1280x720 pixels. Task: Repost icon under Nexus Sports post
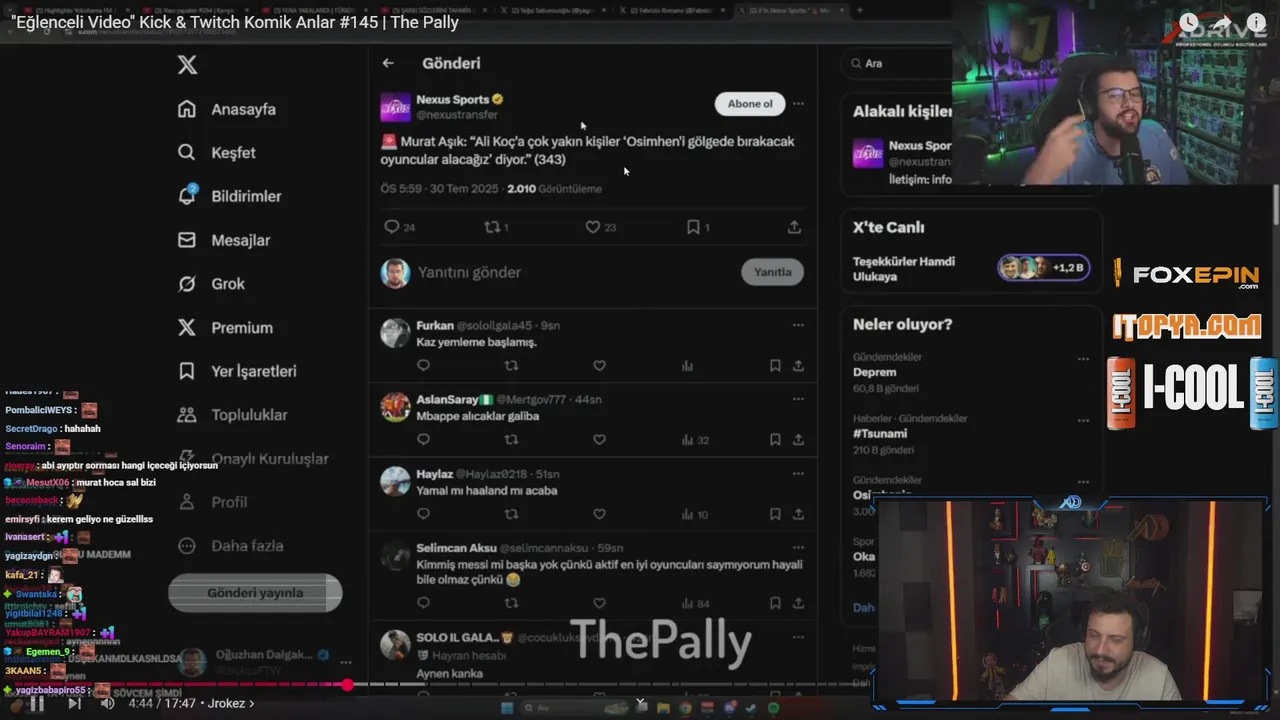[491, 227]
